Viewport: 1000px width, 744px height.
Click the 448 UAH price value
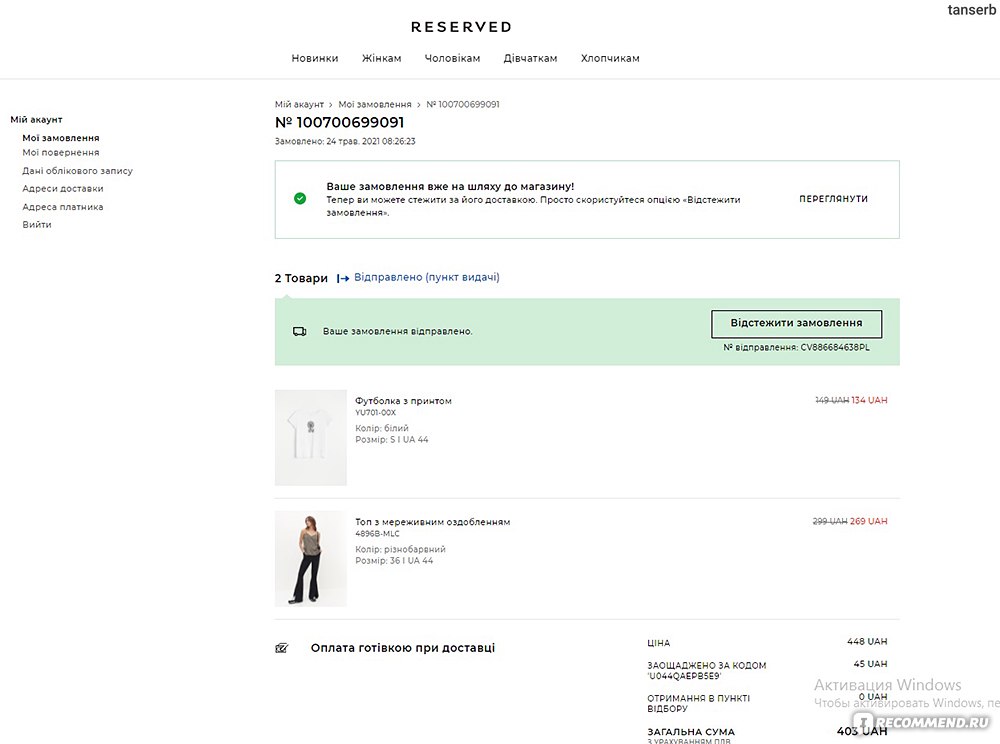click(867, 641)
